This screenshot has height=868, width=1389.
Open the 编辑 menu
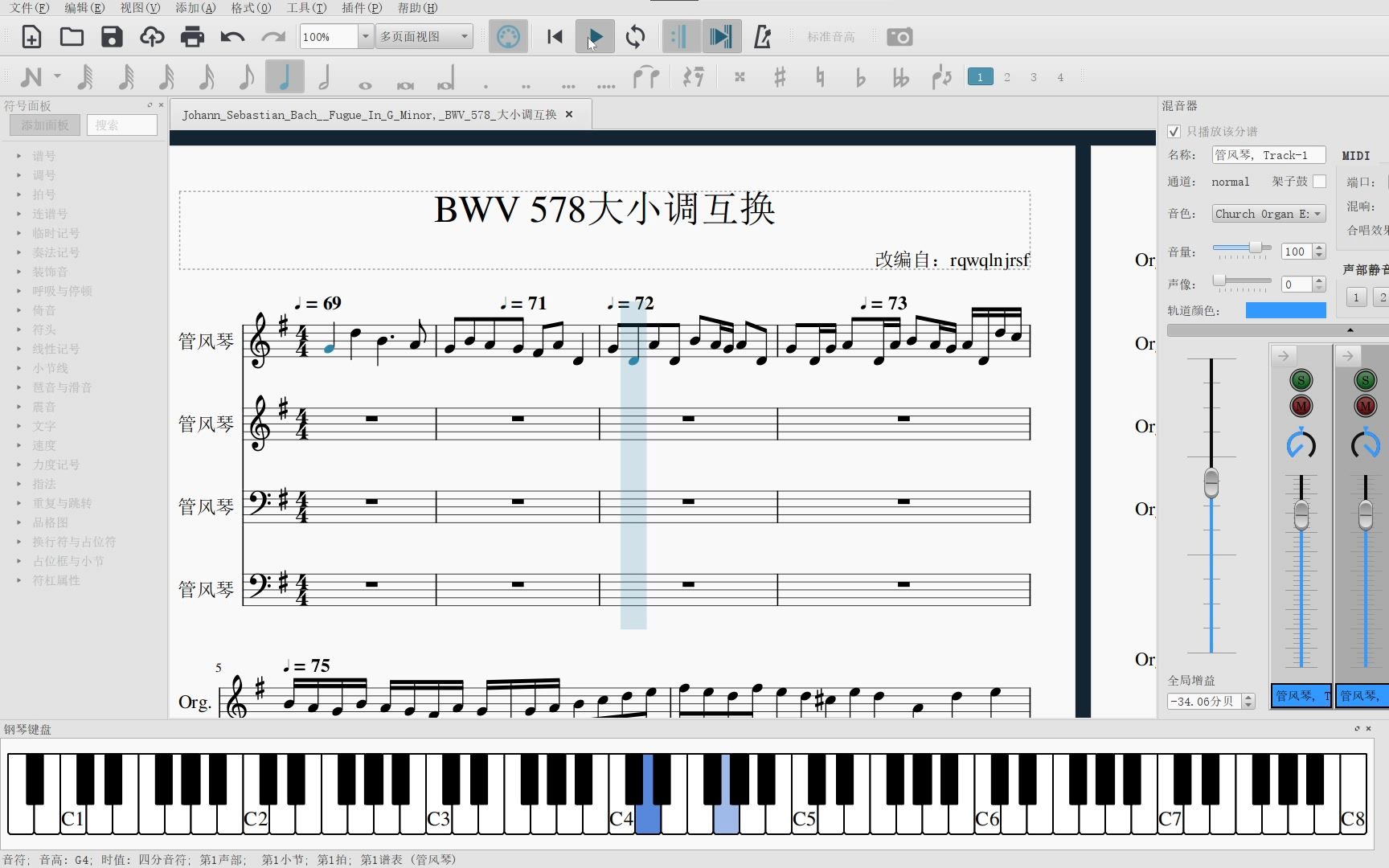coord(84,8)
